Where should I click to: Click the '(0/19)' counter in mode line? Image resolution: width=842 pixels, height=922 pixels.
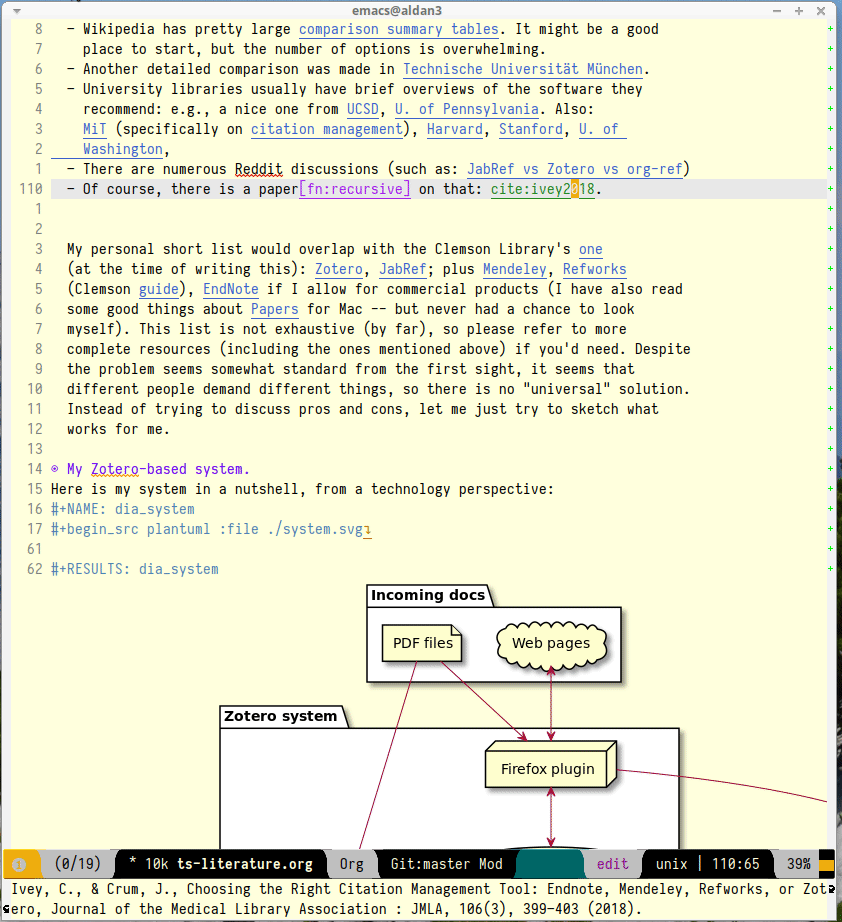click(x=78, y=864)
